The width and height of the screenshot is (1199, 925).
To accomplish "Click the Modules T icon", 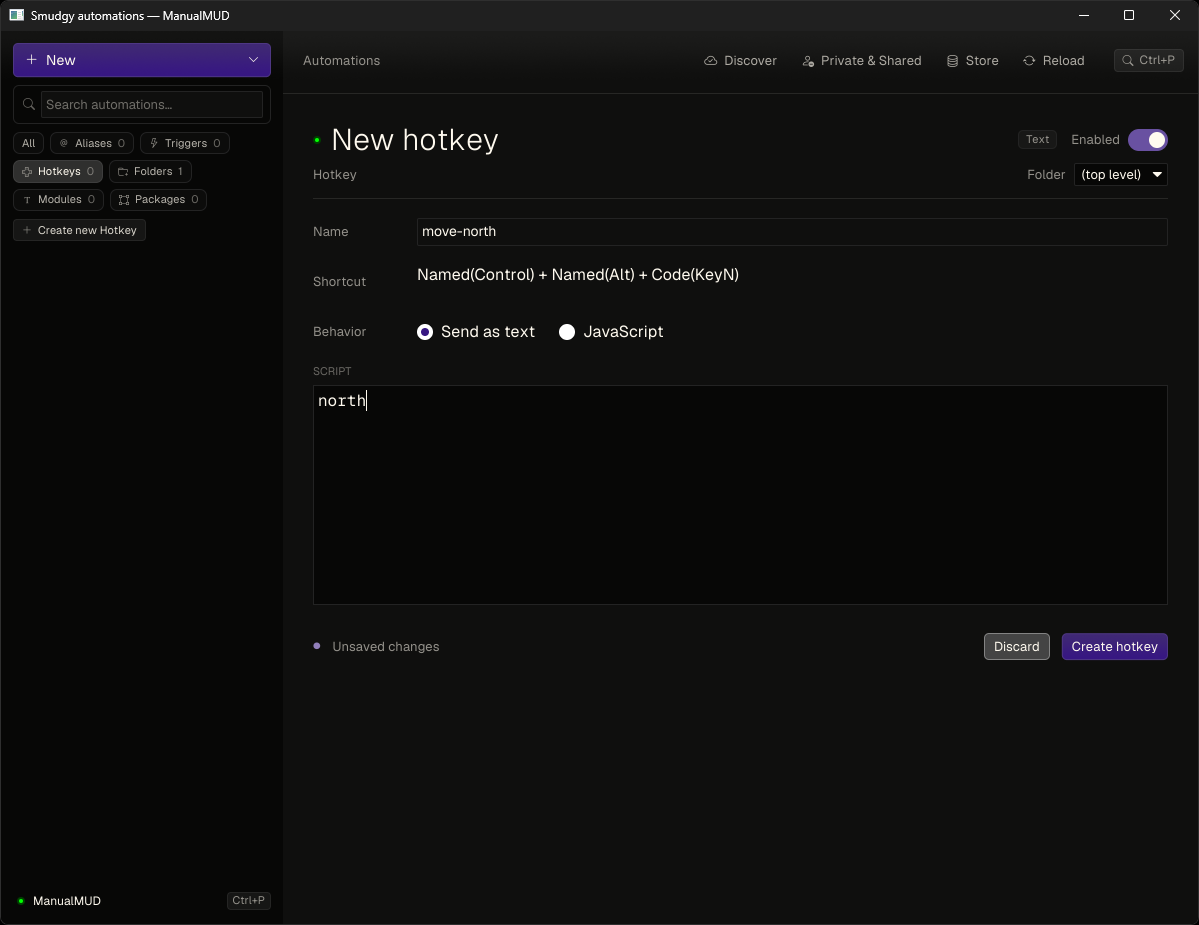I will 27,200.
